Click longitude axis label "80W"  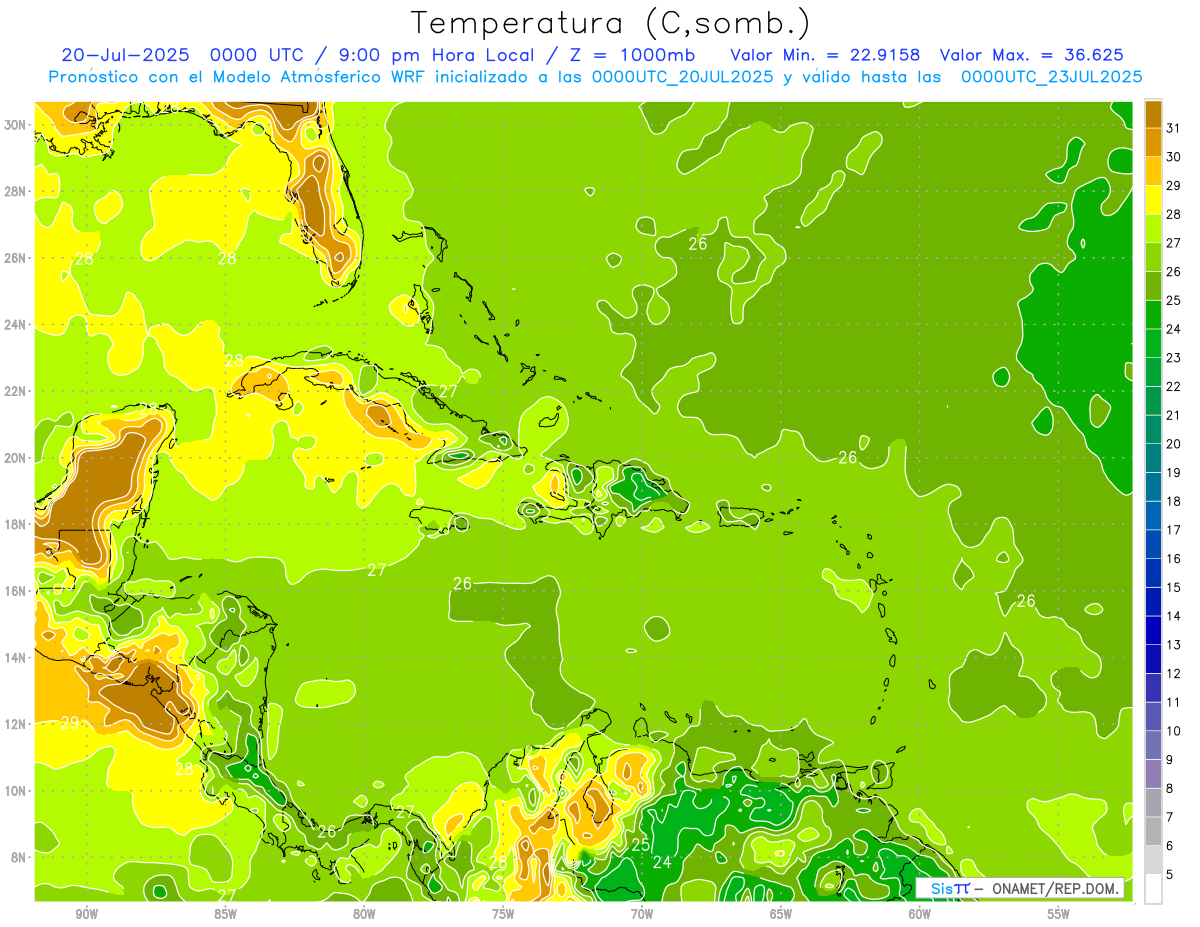pos(364,915)
